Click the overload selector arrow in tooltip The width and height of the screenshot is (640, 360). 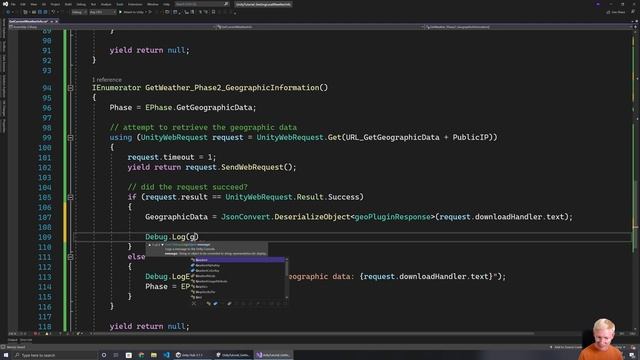click(x=162, y=245)
